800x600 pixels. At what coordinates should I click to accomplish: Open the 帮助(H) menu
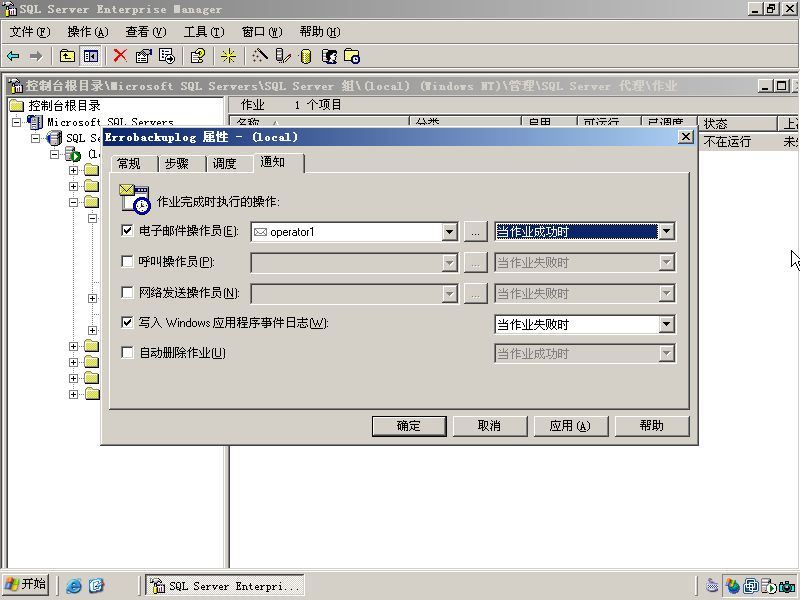320,32
